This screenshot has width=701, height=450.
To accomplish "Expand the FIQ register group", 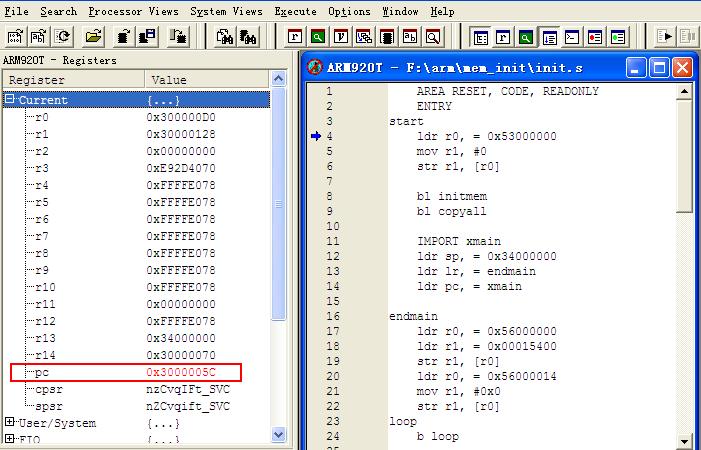I will pyautogui.click(x=9, y=439).
